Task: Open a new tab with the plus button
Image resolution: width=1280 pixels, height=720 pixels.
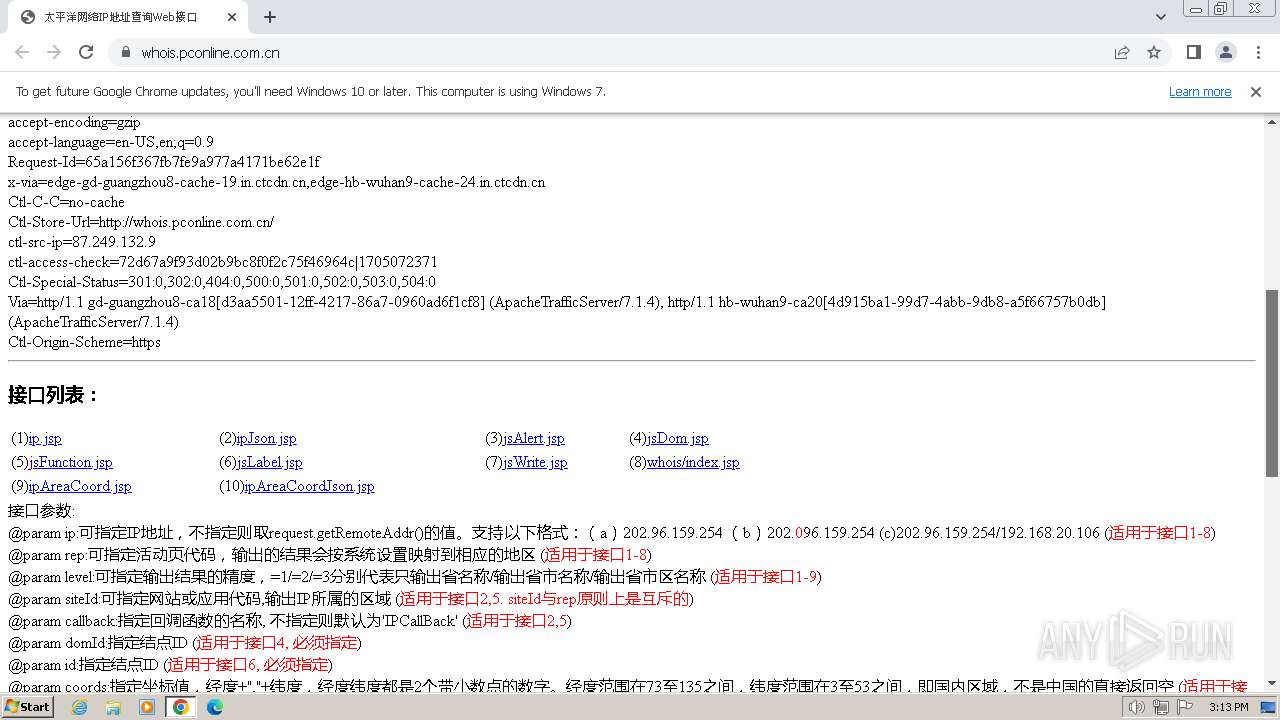Action: 270,17
